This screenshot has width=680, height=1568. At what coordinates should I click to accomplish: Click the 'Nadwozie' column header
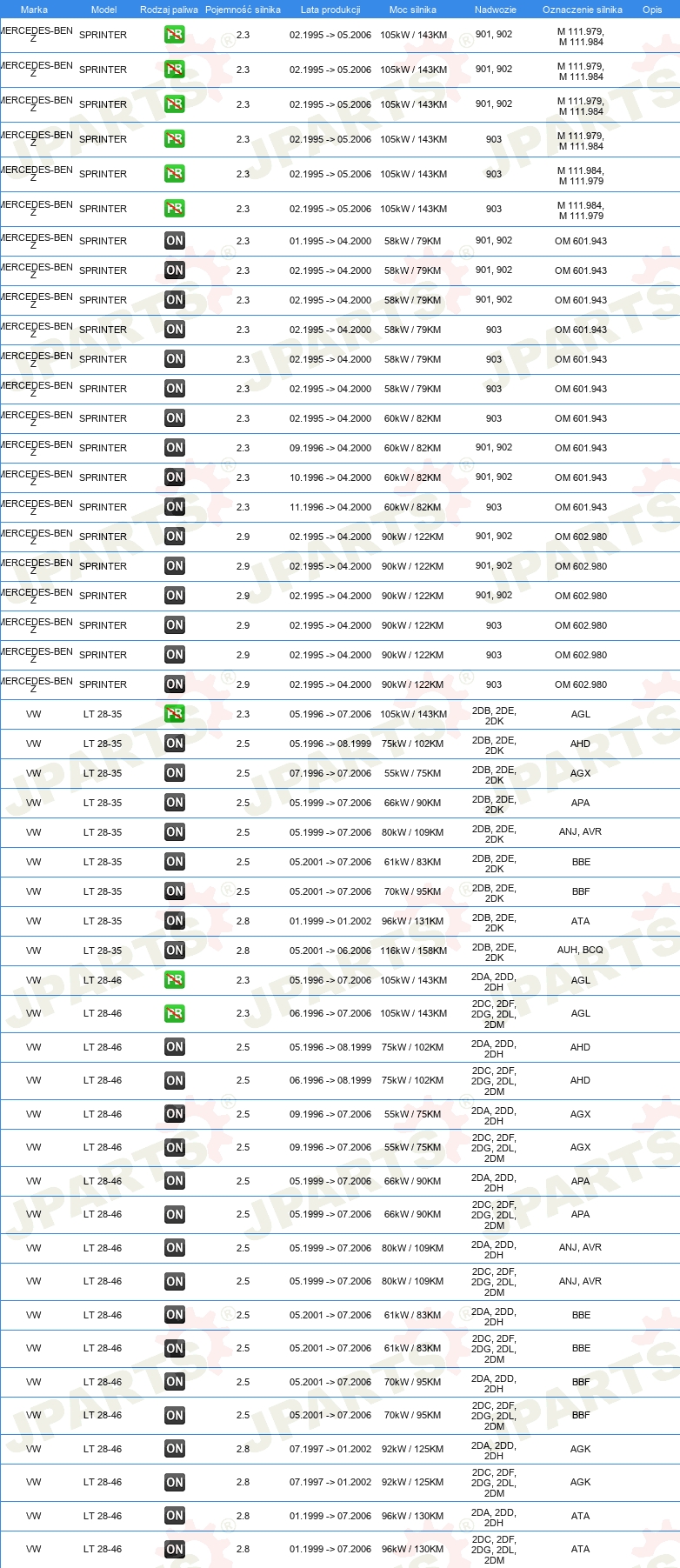(x=496, y=10)
